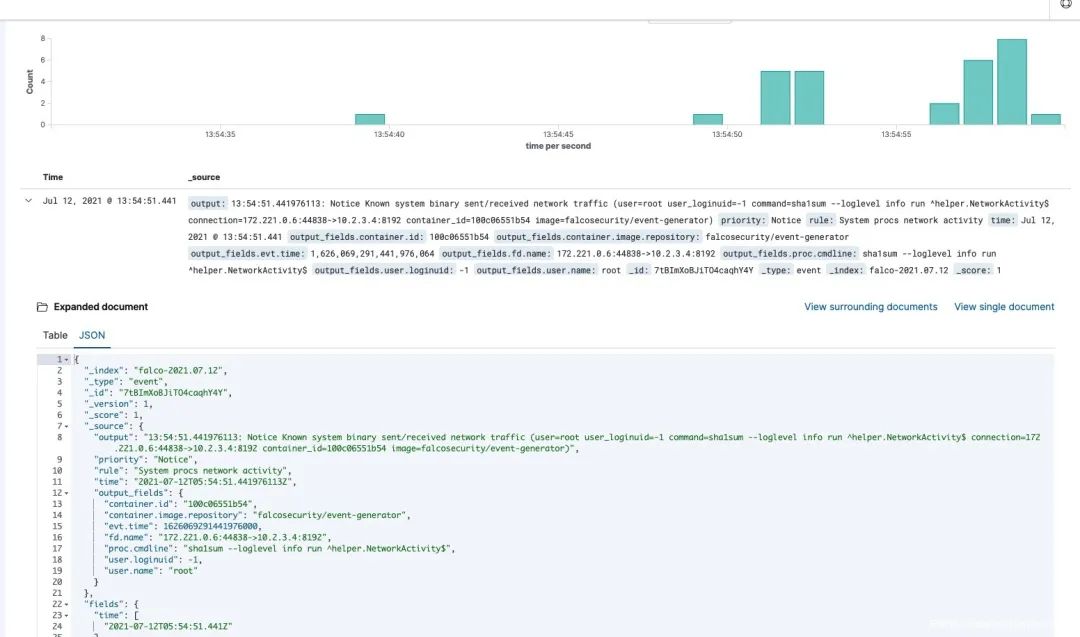Click the histogram bar just before 13:54:50

[x=708, y=119]
